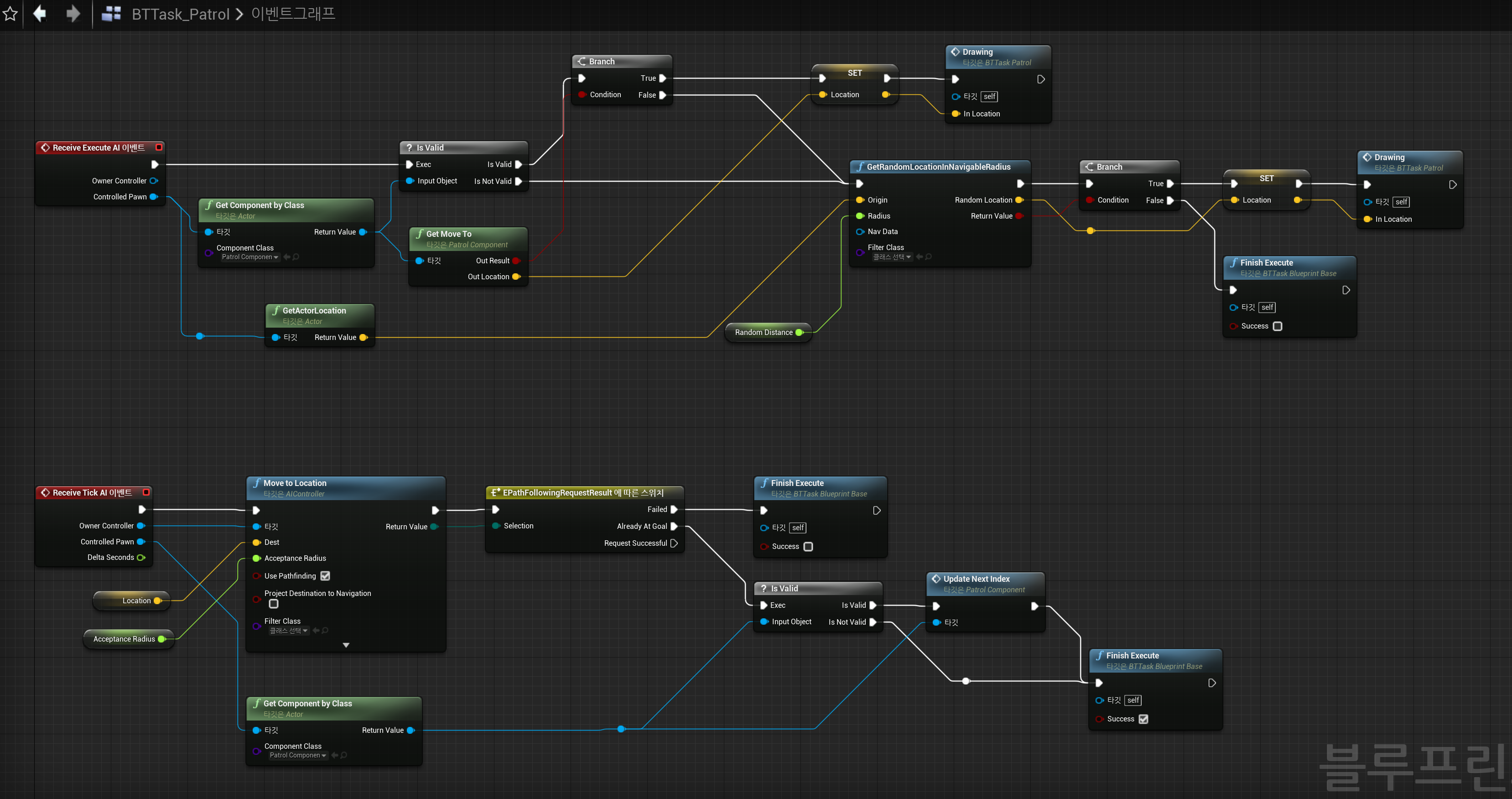Open Filter Class dropdown on GetRandomLocationInNavigableRadius node
1512x799 pixels.
coord(892,257)
